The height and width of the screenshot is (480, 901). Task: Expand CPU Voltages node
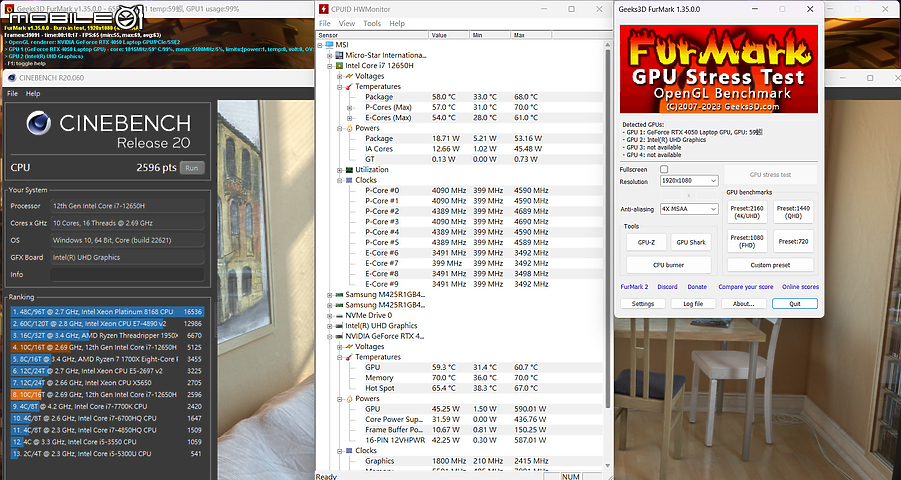coord(340,76)
